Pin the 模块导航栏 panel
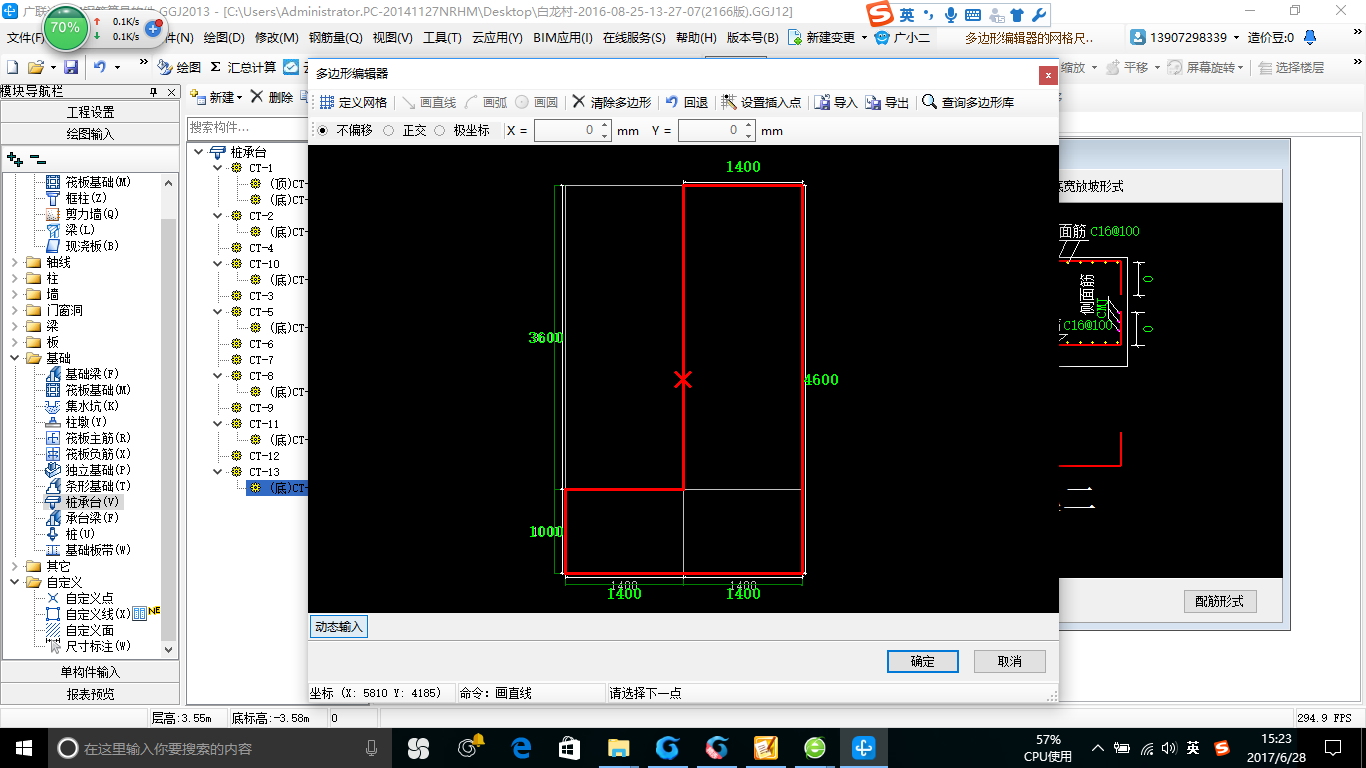The width and height of the screenshot is (1366, 768). (153, 92)
